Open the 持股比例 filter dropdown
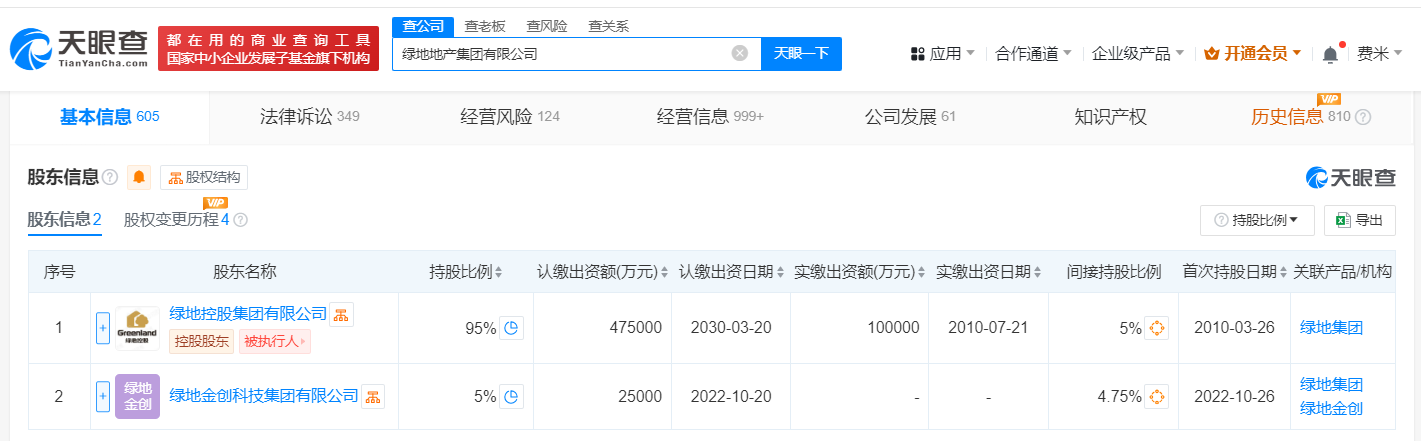 1257,220
